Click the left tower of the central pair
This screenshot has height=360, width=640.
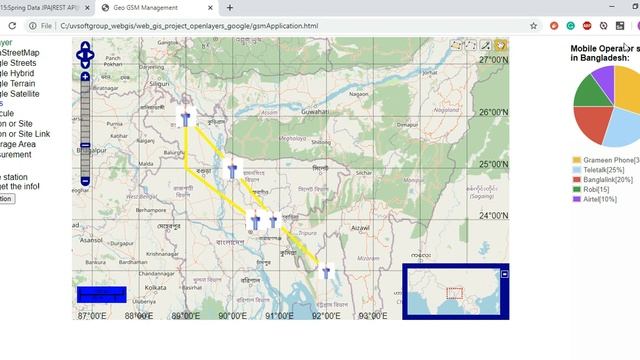click(255, 222)
